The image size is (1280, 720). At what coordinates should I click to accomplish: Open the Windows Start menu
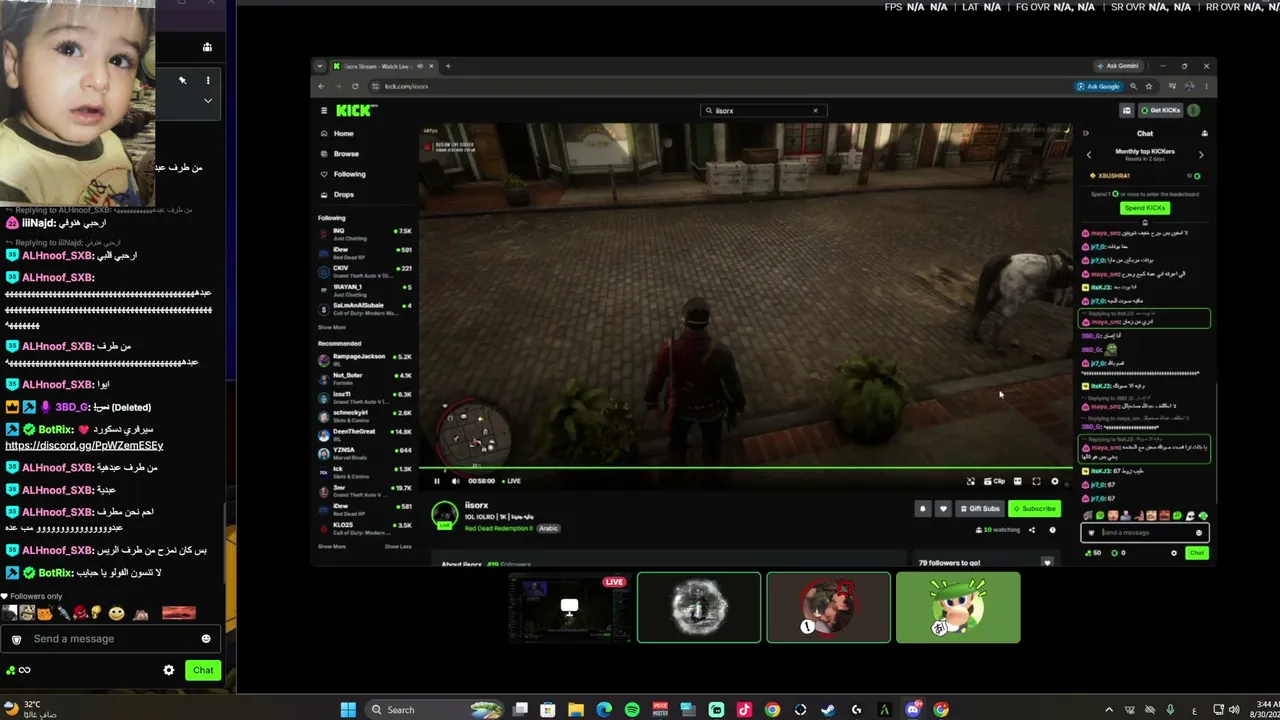click(348, 710)
